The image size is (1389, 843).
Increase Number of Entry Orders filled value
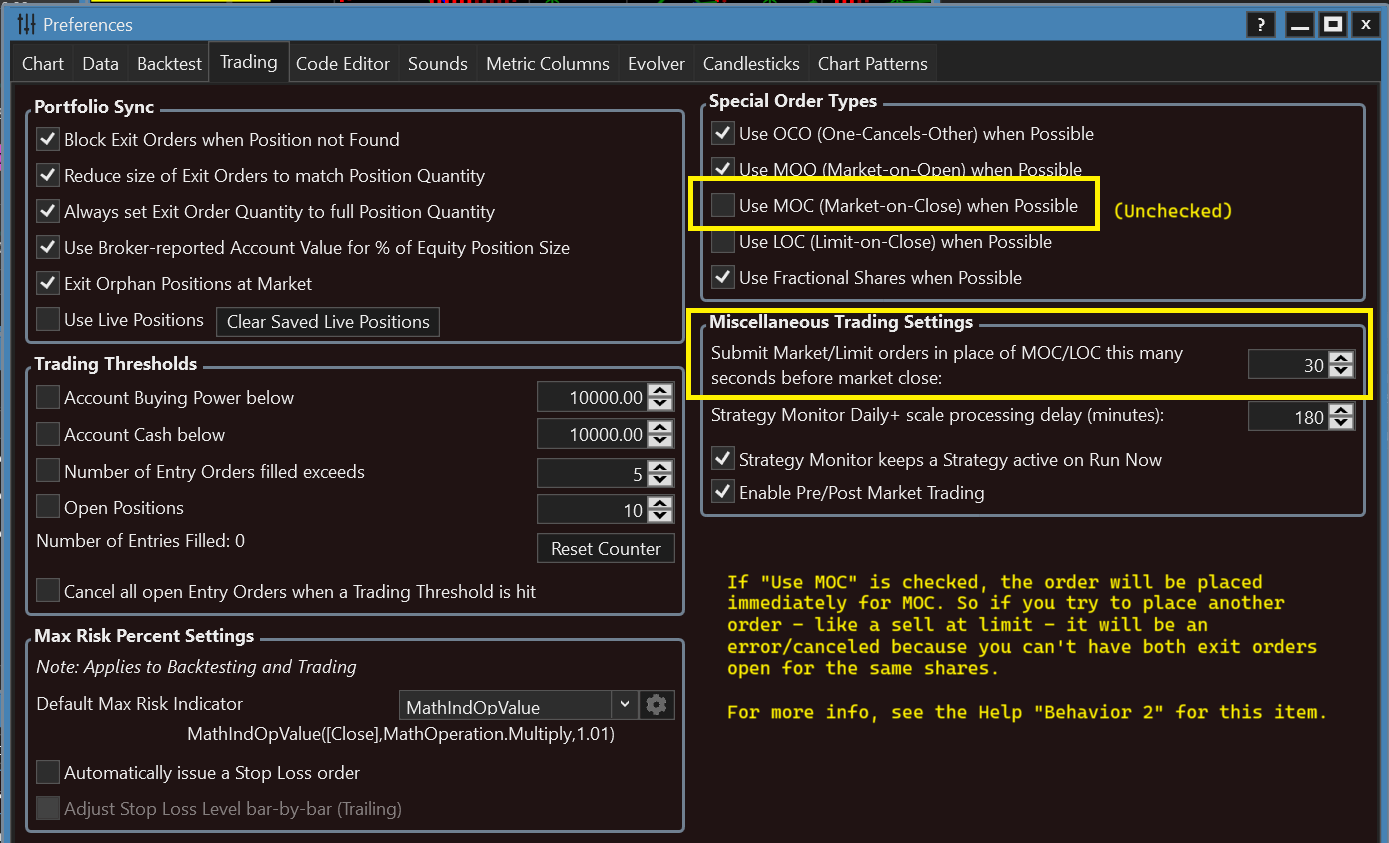tap(660, 465)
